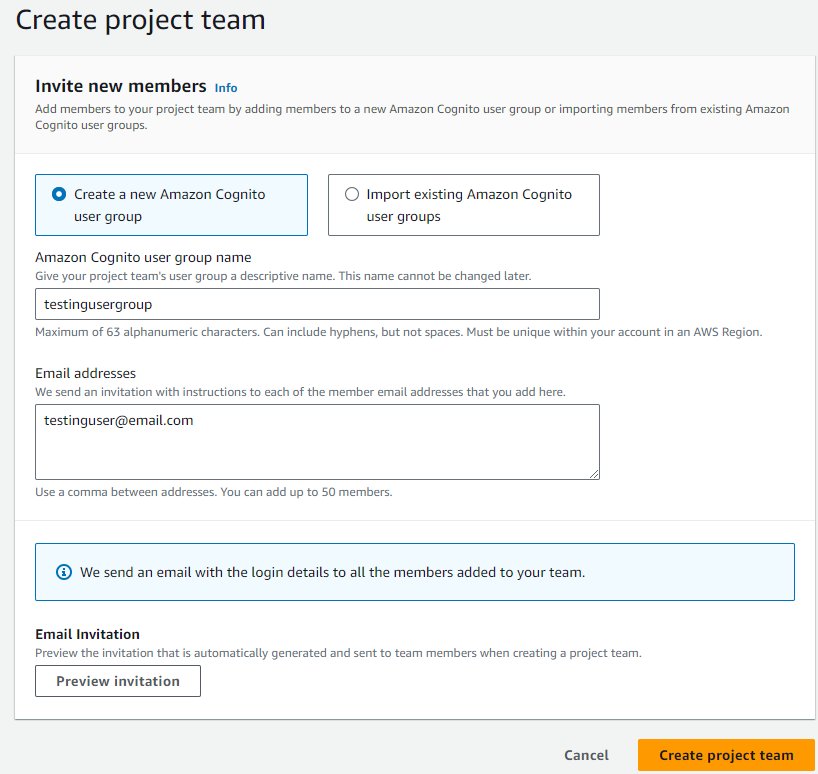Image resolution: width=818 pixels, height=774 pixels.
Task: Focus the user group name field containing testingusergroup
Action: pos(317,304)
